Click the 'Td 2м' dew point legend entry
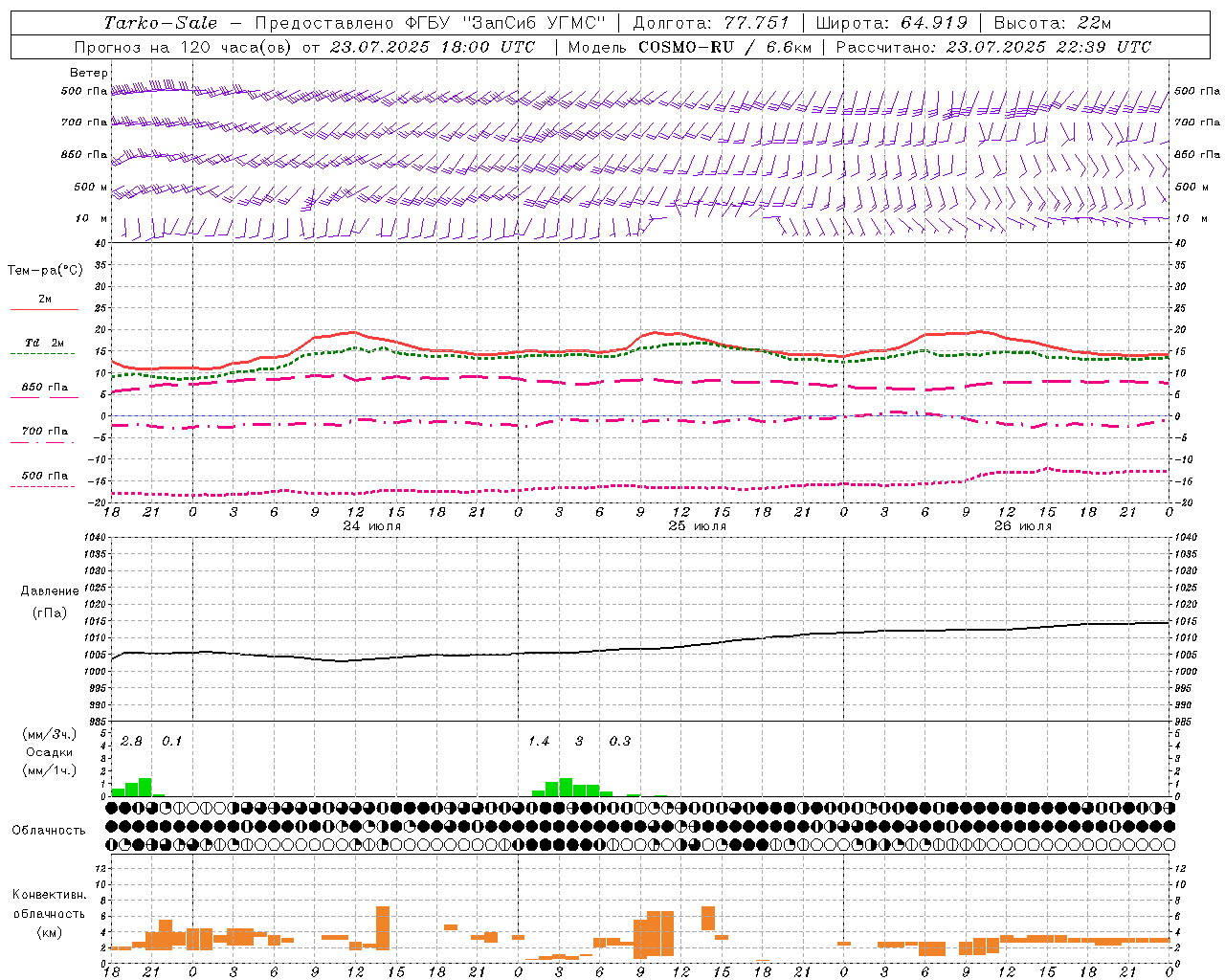Viewport: 1225px width, 980px height. (45, 343)
